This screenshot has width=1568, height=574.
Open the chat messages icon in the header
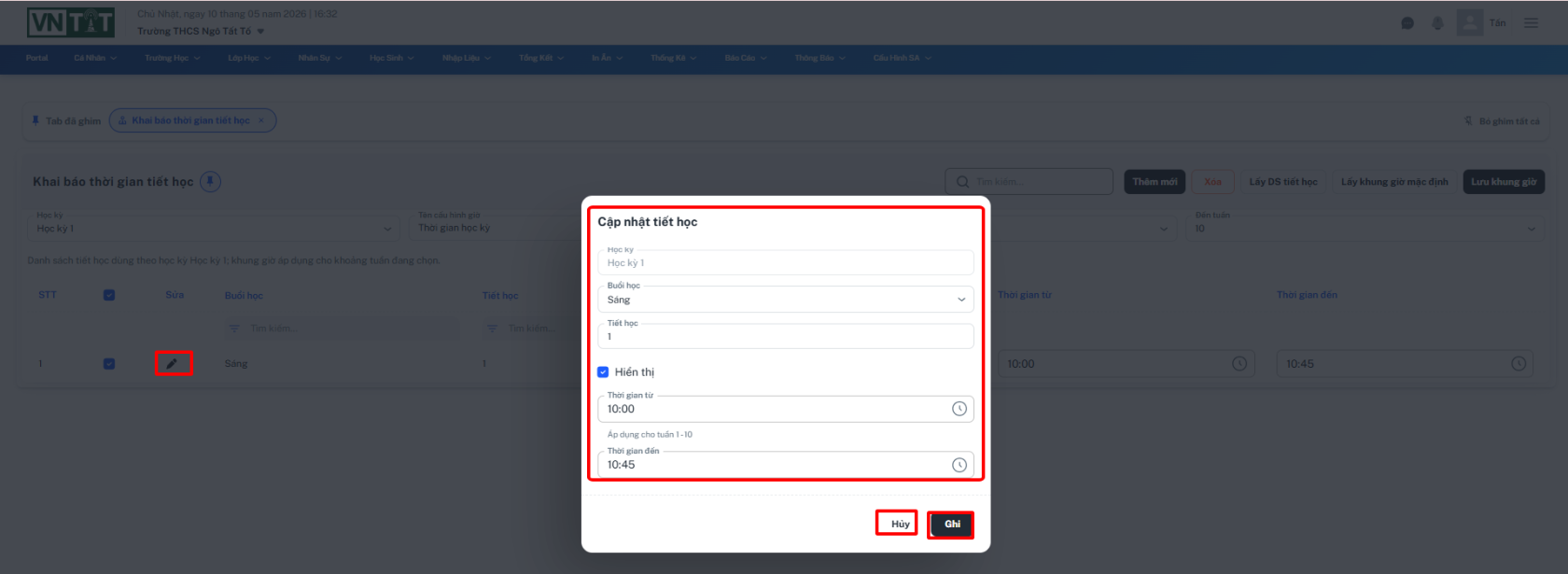point(1407,23)
